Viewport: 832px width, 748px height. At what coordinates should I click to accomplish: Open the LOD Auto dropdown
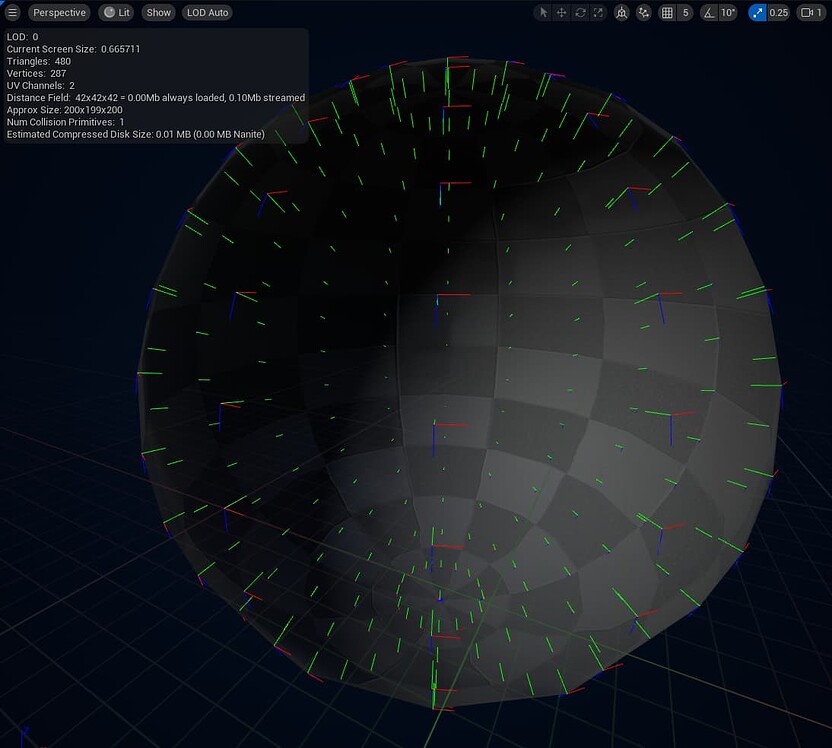(x=207, y=12)
